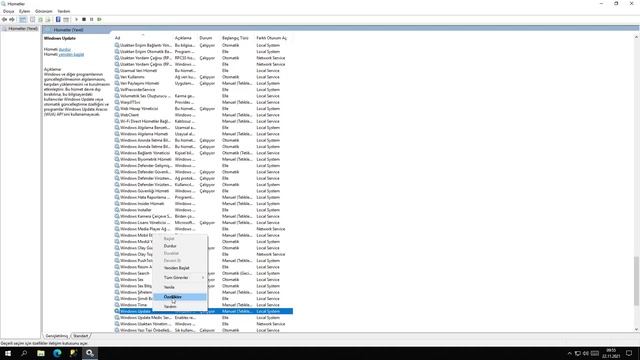Choose Özellikler in the context menu

[x=180, y=297]
